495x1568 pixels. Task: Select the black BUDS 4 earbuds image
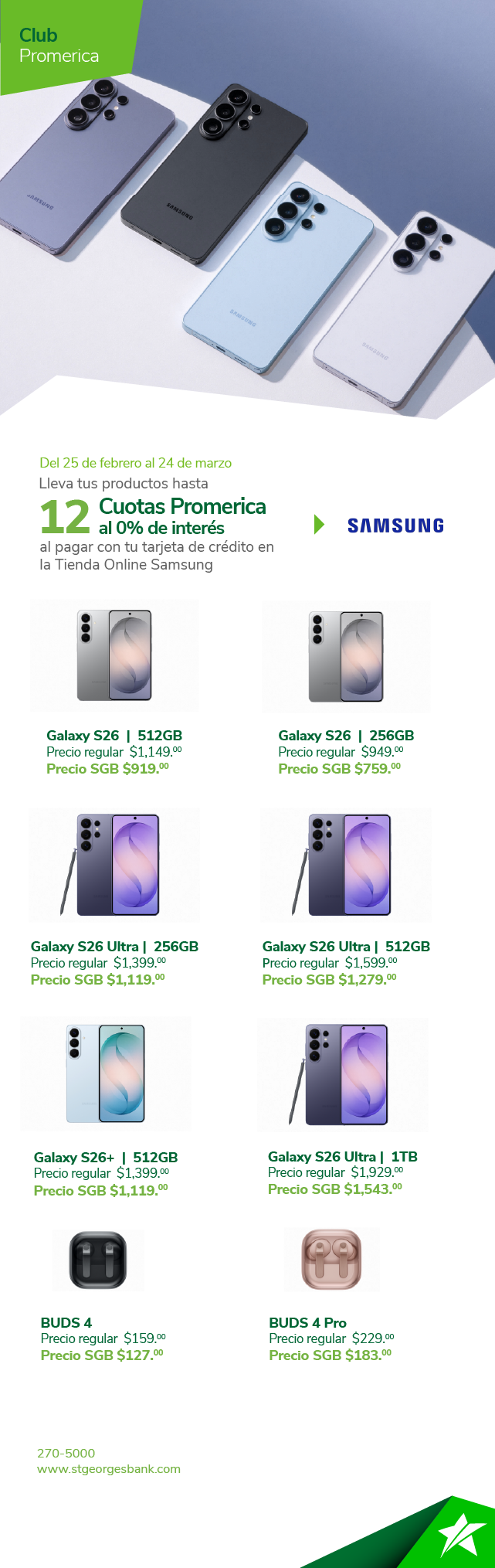pyautogui.click(x=98, y=1260)
